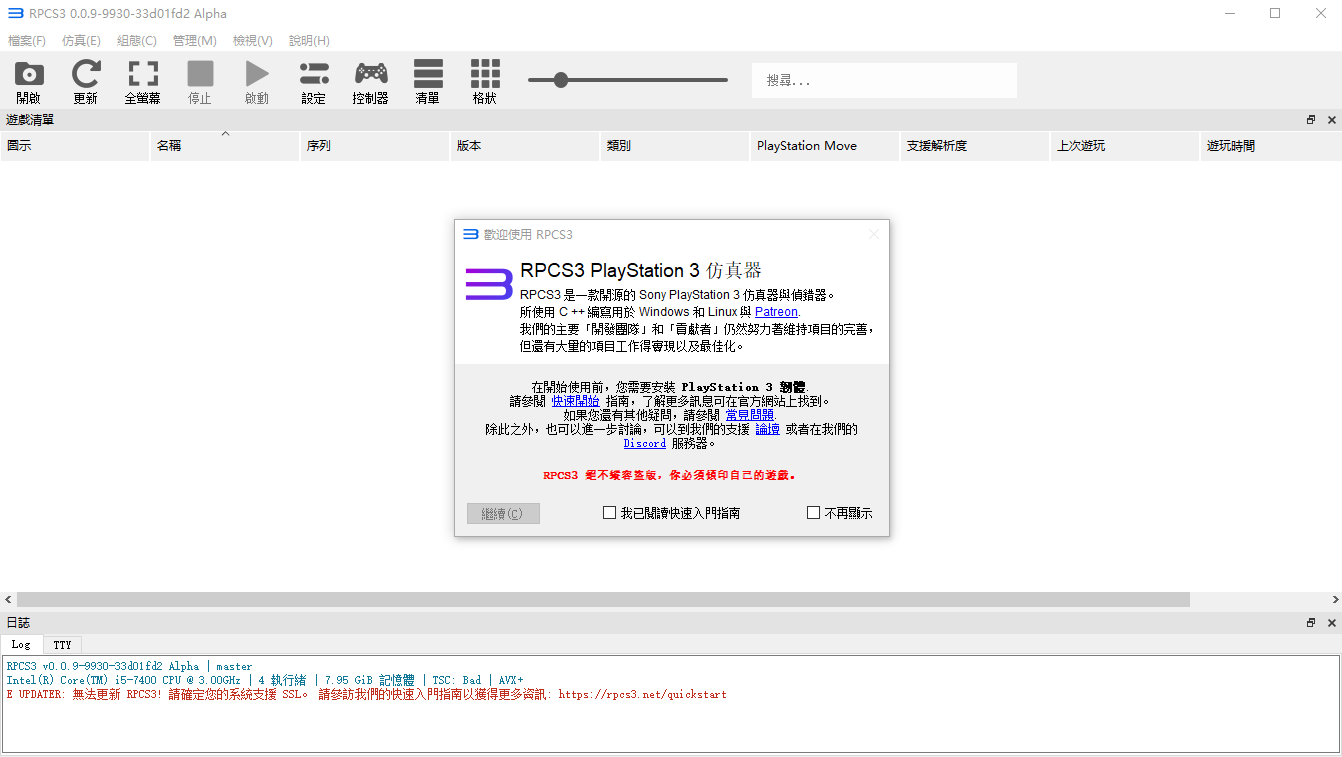Viewport: 1342px width, 757px height.
Task: Float the 日誌 log panel with undock icon
Action: 1311,623
